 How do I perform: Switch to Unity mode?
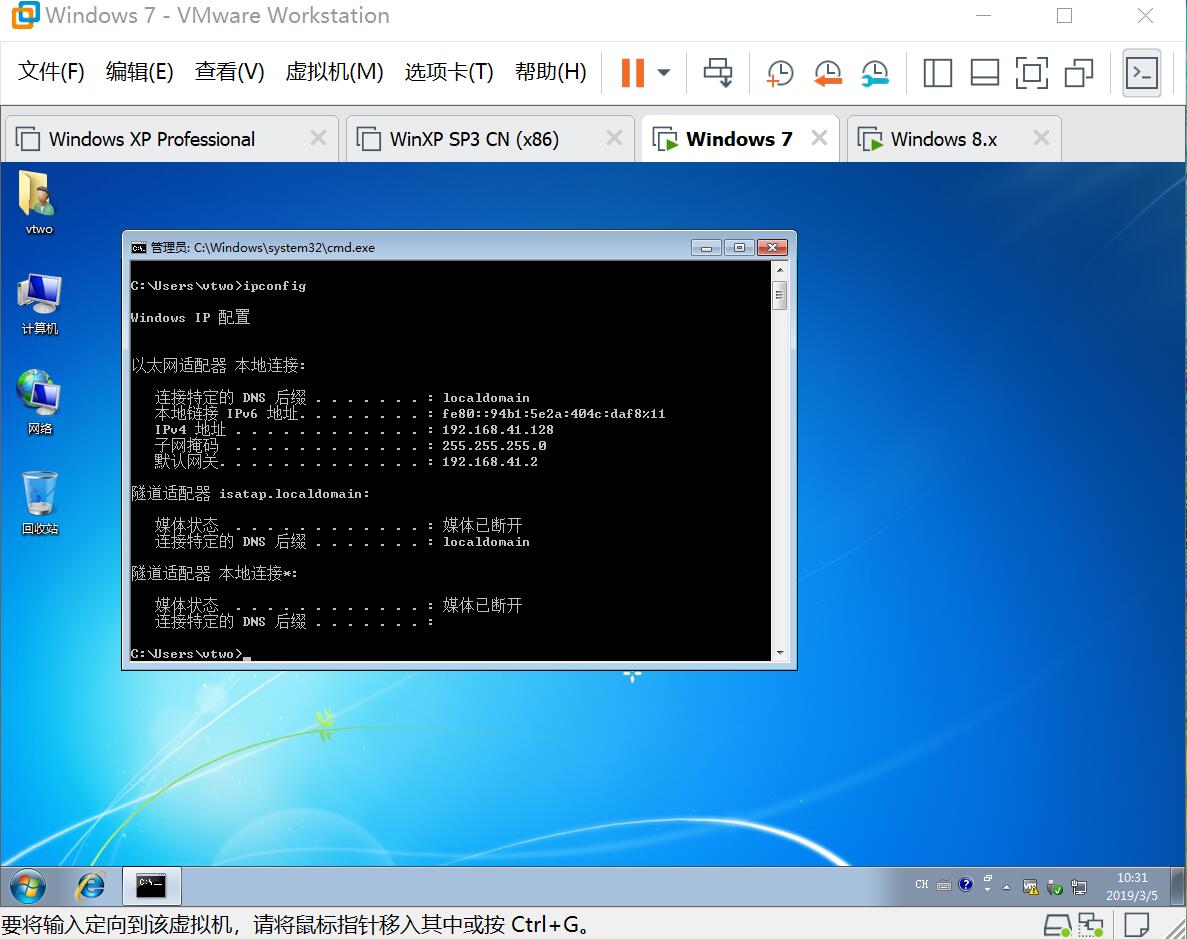pyautogui.click(x=1079, y=73)
